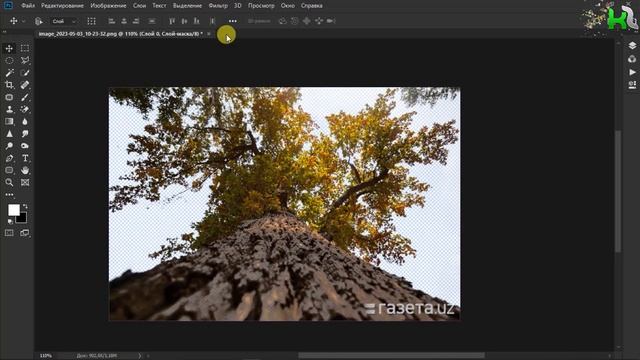Toggle Quick Mask mode
The width and height of the screenshot is (640, 360).
(x=9, y=233)
